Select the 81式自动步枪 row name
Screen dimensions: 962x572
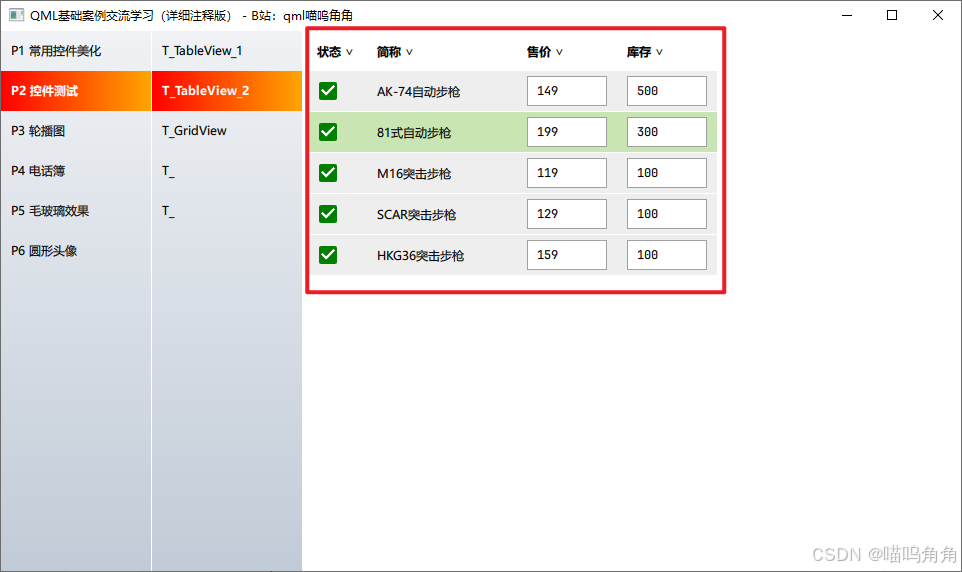[x=414, y=133]
